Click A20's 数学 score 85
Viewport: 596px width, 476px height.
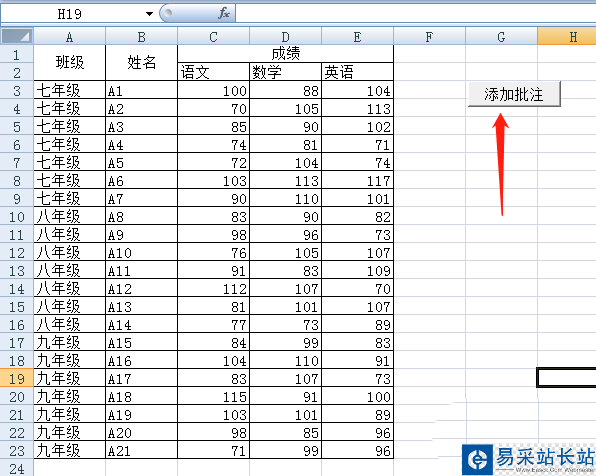[285, 433]
